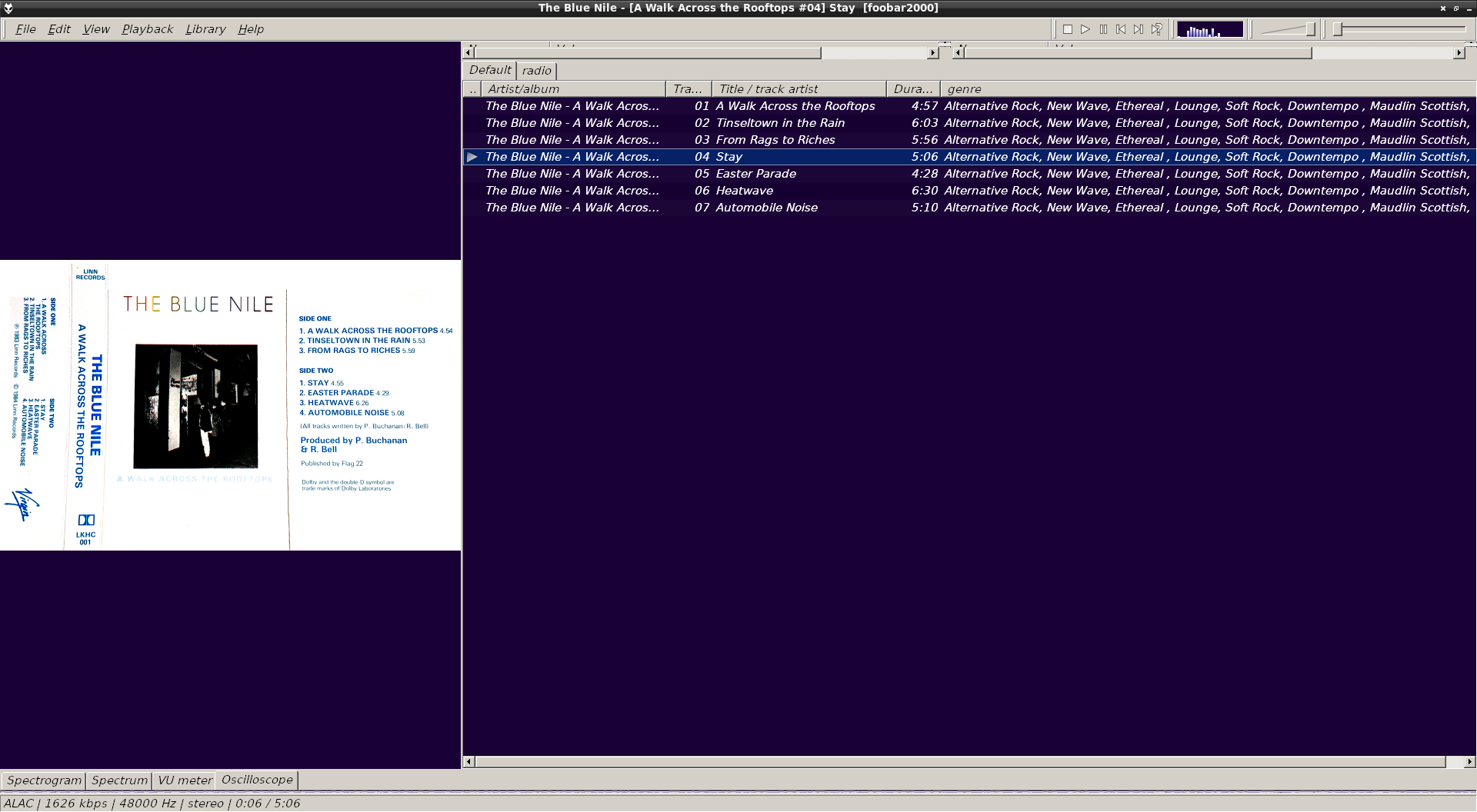This screenshot has height=812, width=1477.
Task: Open the Help menu
Action: [251, 29]
